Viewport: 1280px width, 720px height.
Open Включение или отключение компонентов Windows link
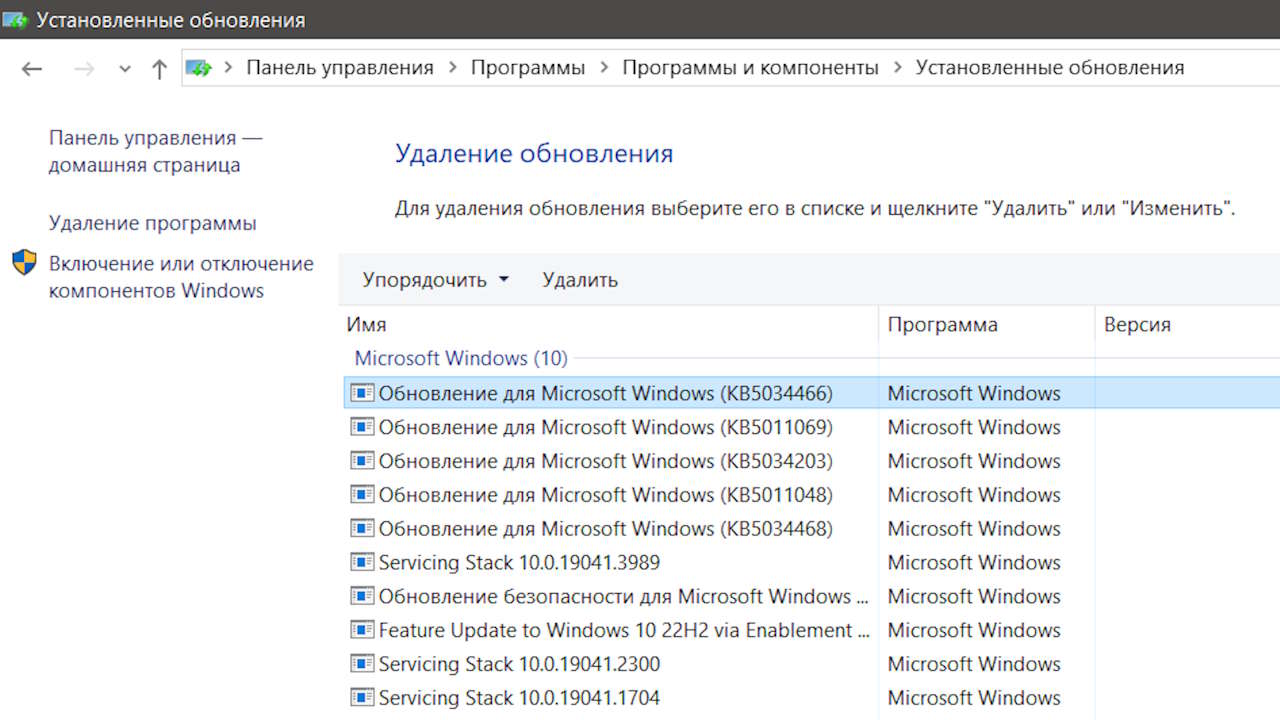(x=181, y=277)
